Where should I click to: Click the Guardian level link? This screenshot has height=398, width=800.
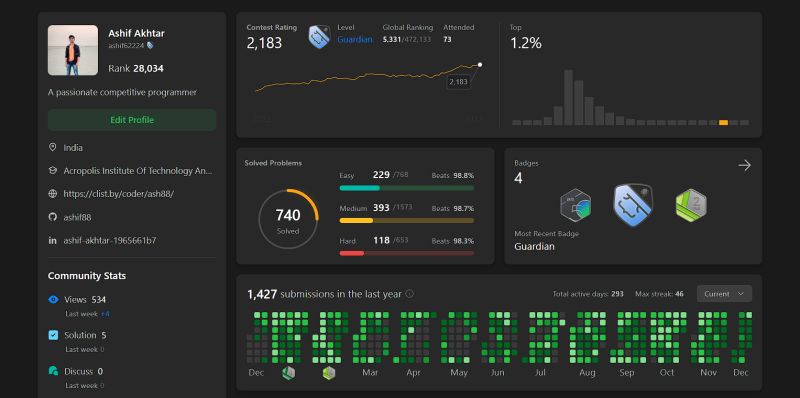(x=355, y=39)
